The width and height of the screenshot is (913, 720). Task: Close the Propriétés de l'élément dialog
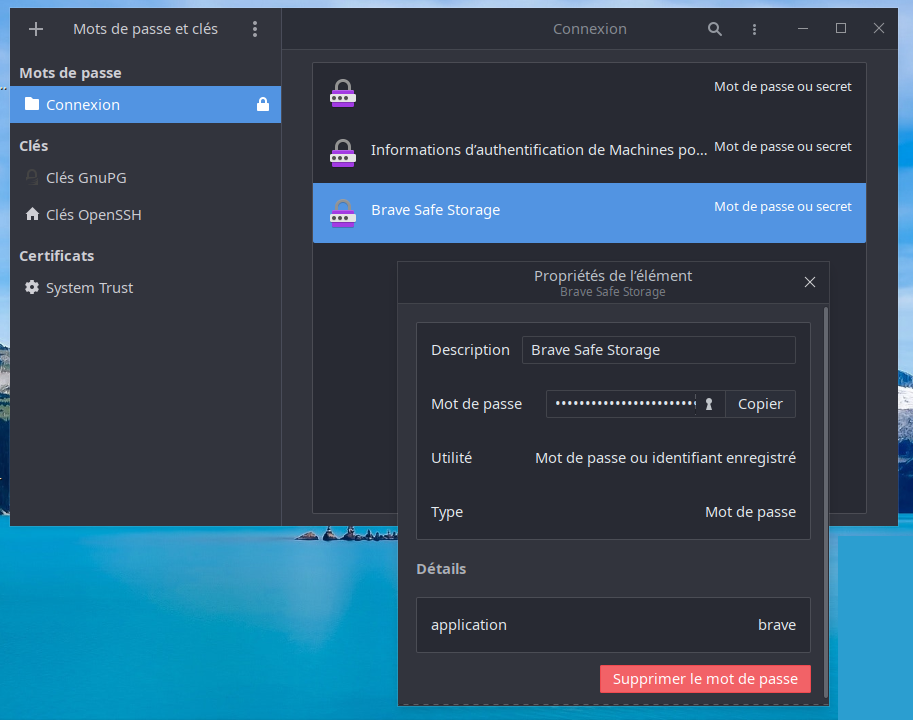[x=810, y=283]
